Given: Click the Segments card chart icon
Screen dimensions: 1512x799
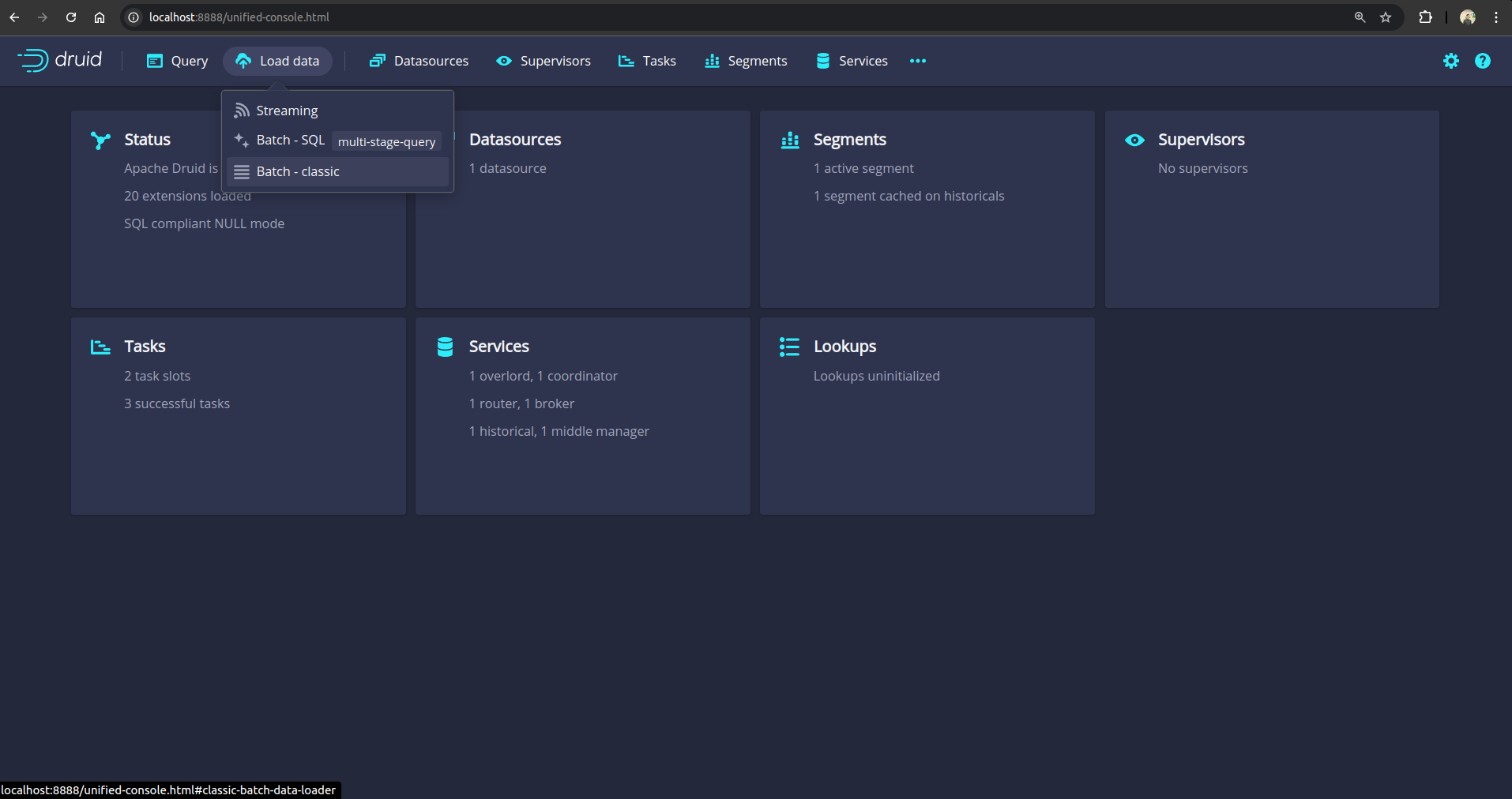Looking at the screenshot, I should pos(790,141).
